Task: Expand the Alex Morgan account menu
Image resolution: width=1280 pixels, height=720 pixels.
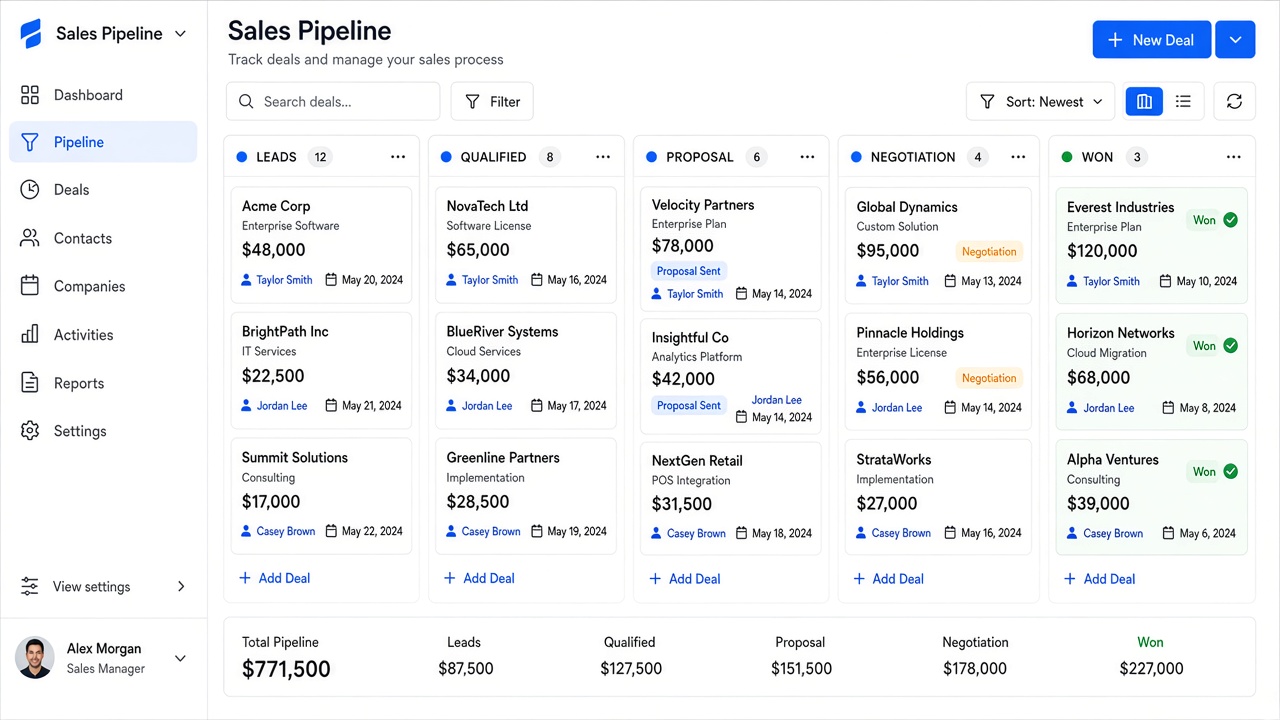Action: click(180, 658)
